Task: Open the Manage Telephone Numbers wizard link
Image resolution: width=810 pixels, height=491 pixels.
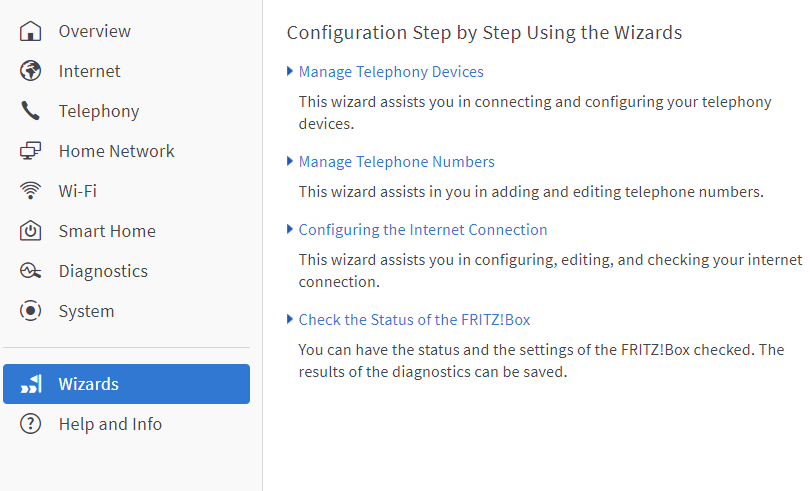Action: click(x=396, y=162)
